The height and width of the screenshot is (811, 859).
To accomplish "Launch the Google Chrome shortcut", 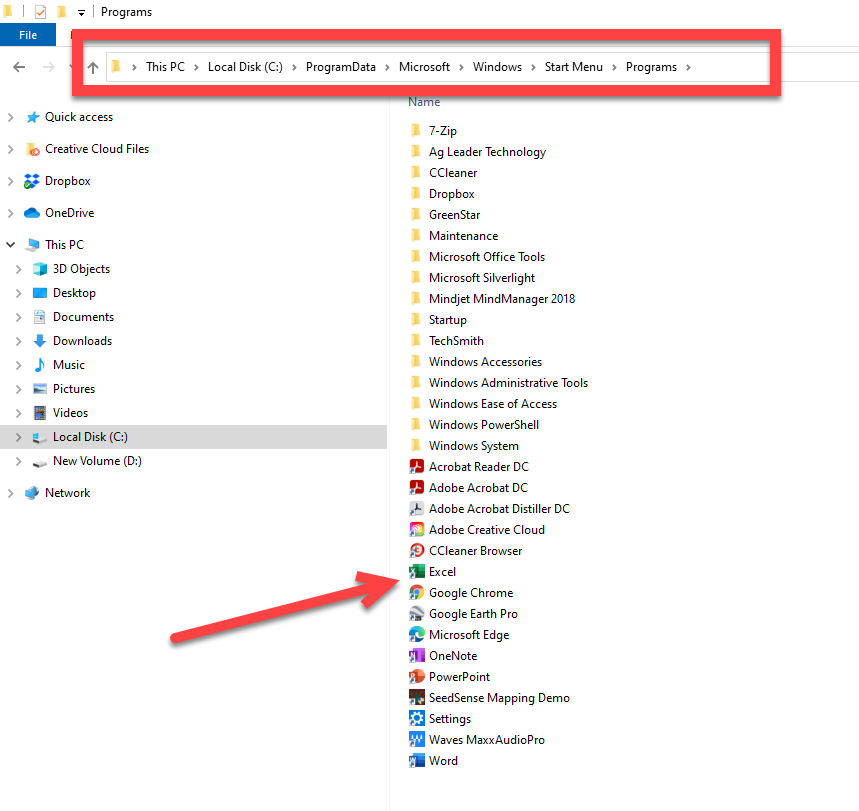I will [x=470, y=592].
